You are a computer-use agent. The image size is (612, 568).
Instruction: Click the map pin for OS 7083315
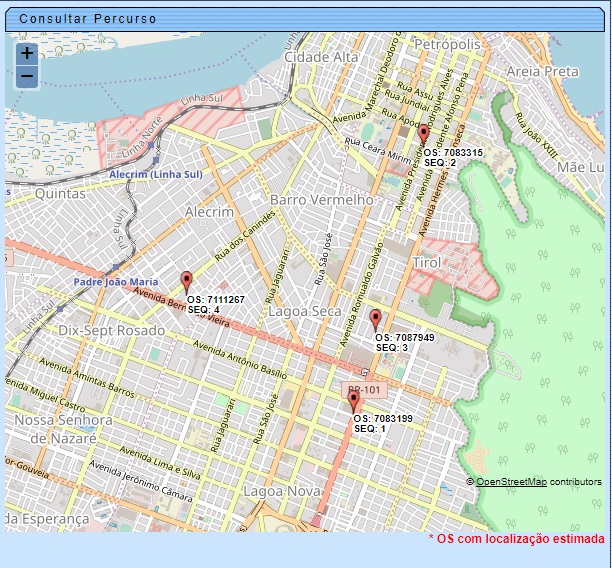tap(423, 135)
